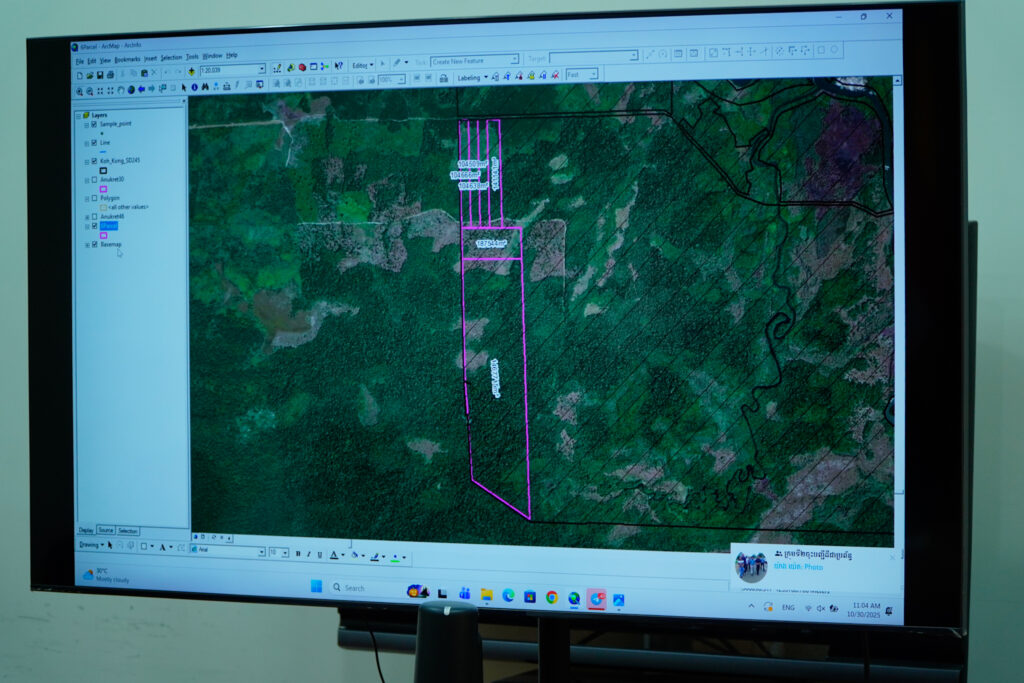Click the Bold text formatting button
Viewport: 1024px width, 683px height.
[298, 553]
